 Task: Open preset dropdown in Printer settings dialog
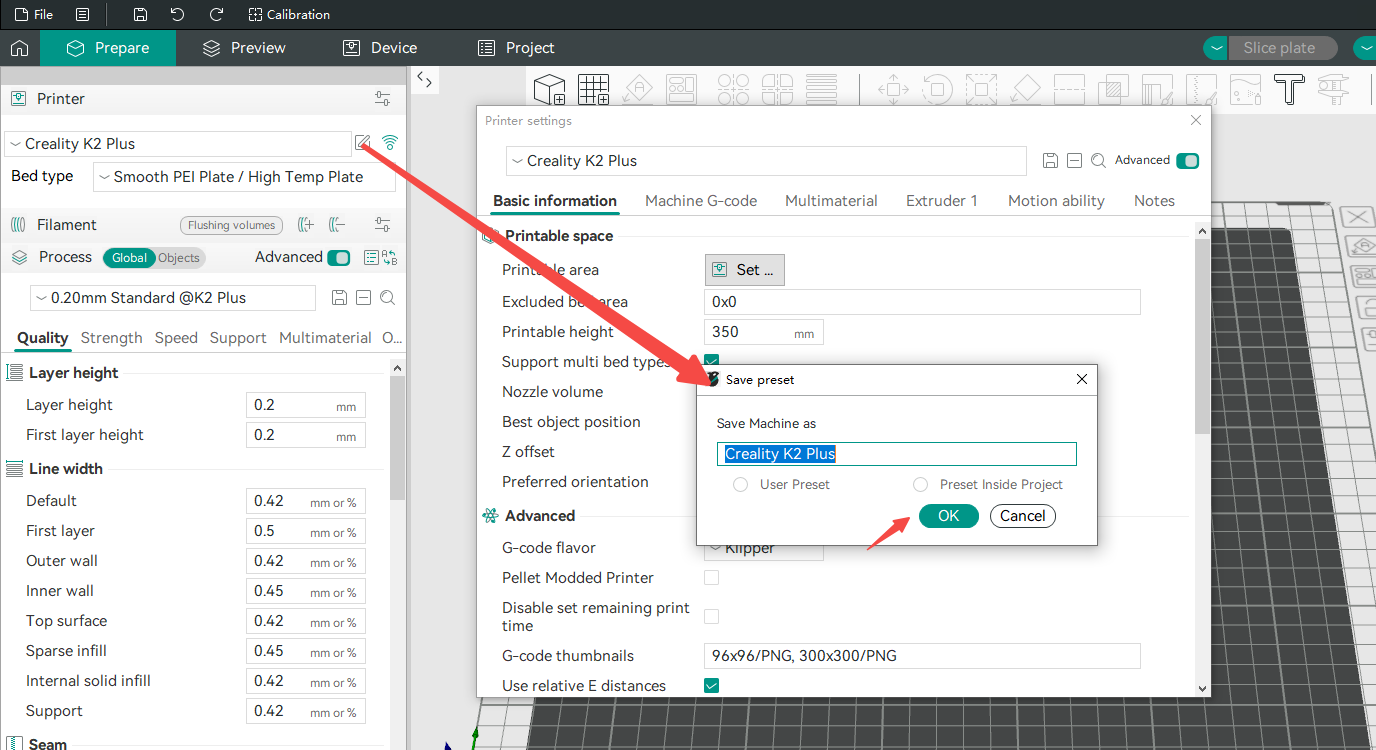point(767,161)
